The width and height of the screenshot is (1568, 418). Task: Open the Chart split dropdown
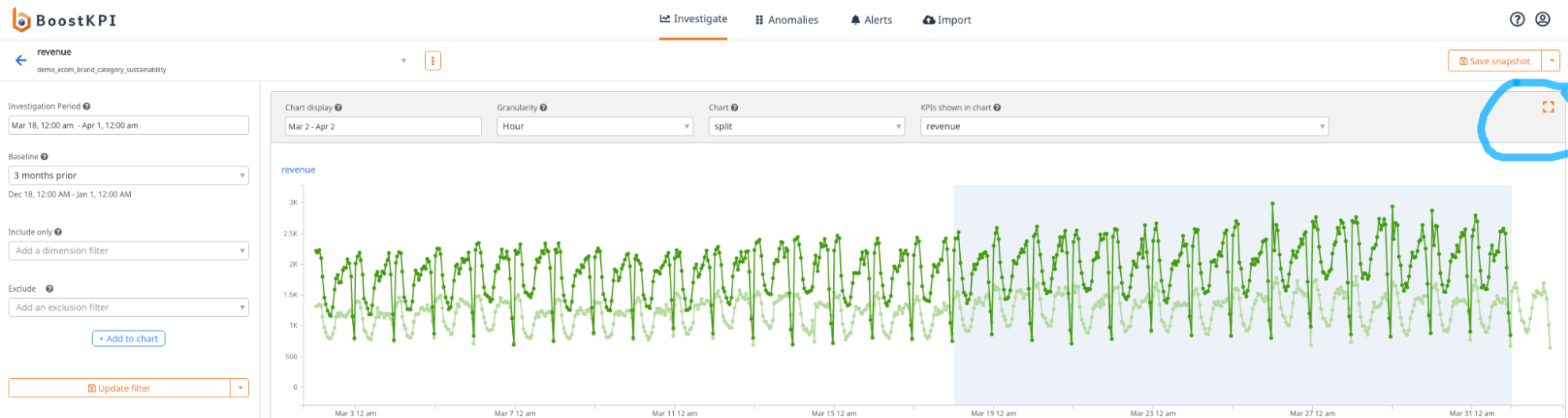806,126
